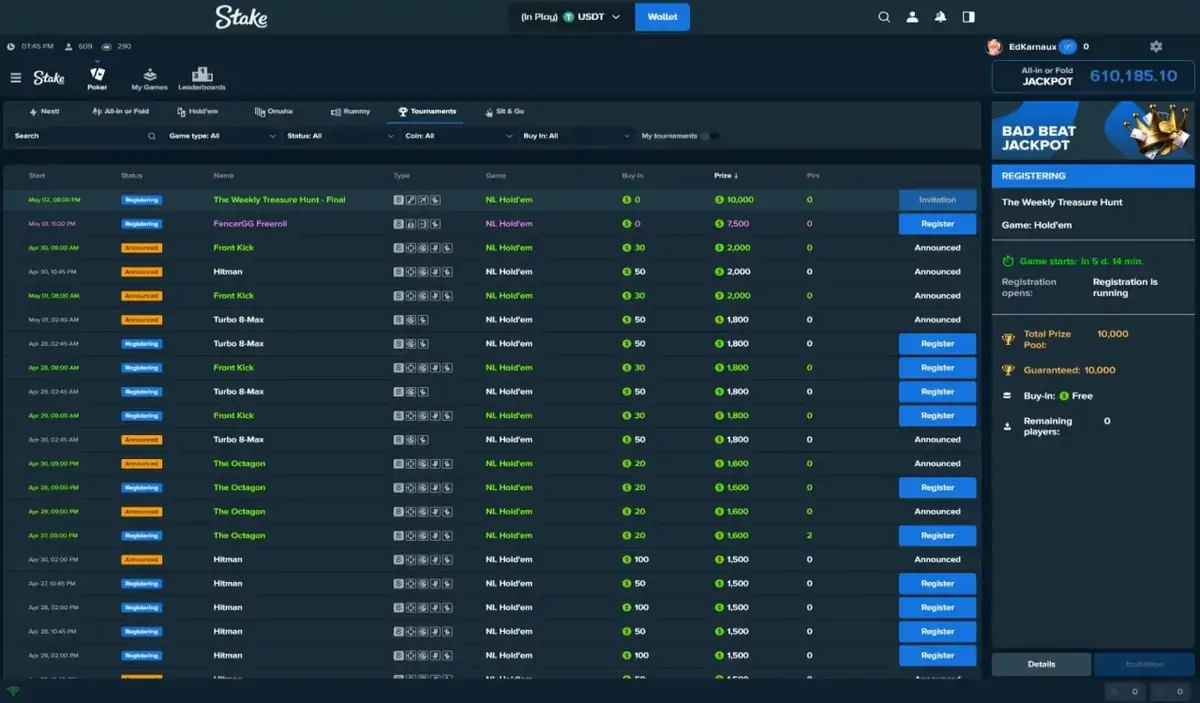This screenshot has height=703, width=1200.
Task: Click the Game column header
Action: [x=496, y=176]
